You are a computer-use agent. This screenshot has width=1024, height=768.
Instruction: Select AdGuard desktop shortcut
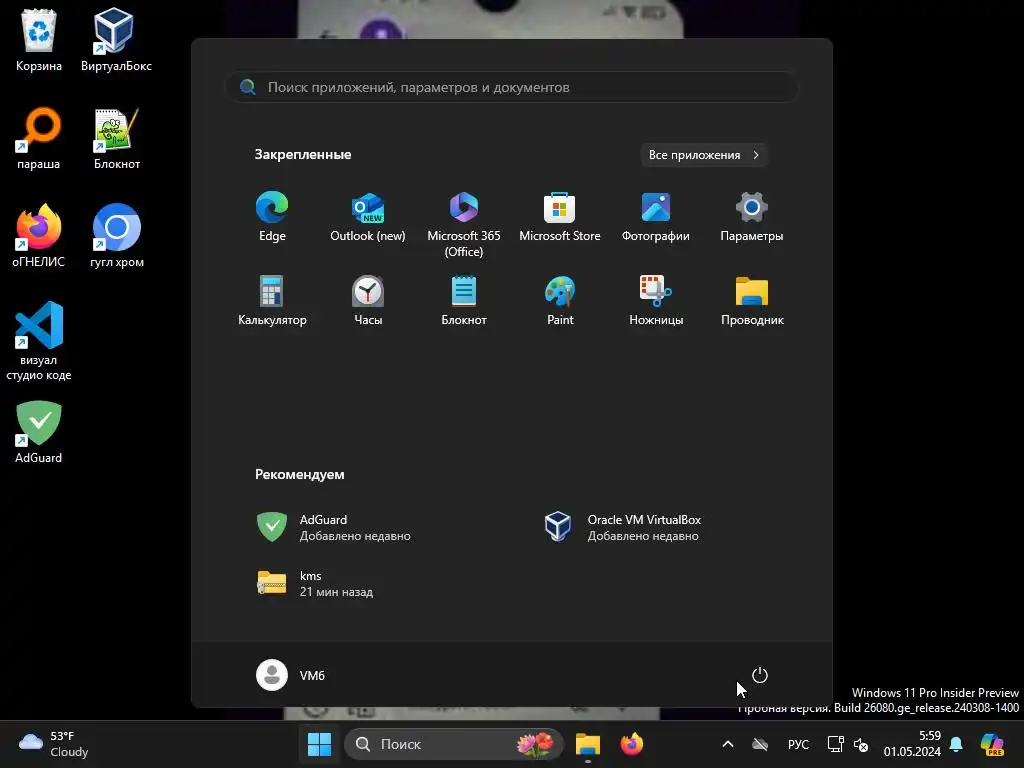39,432
